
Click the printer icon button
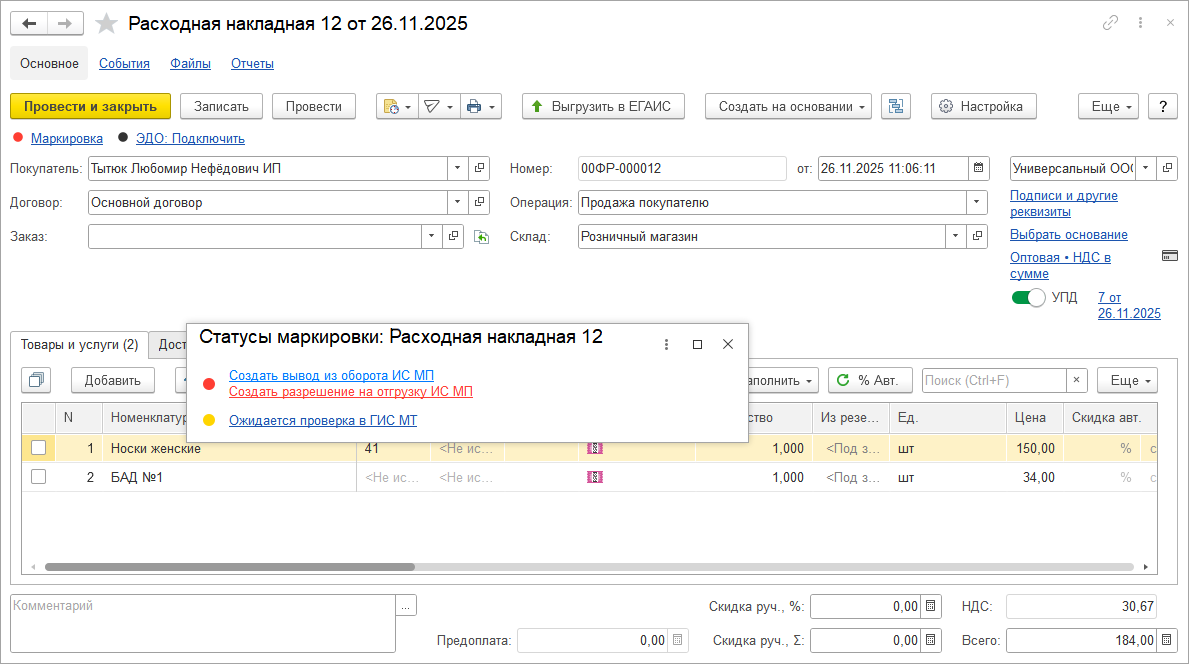tap(474, 106)
